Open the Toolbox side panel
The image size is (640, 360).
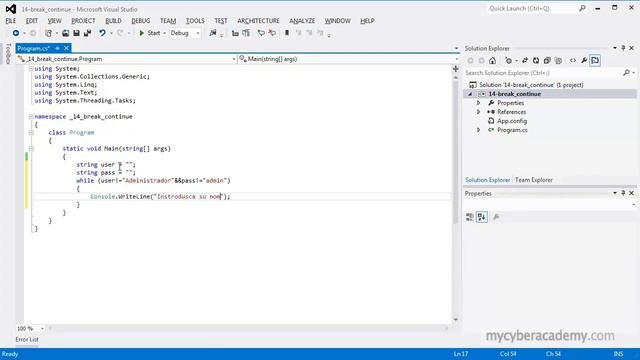[8, 53]
